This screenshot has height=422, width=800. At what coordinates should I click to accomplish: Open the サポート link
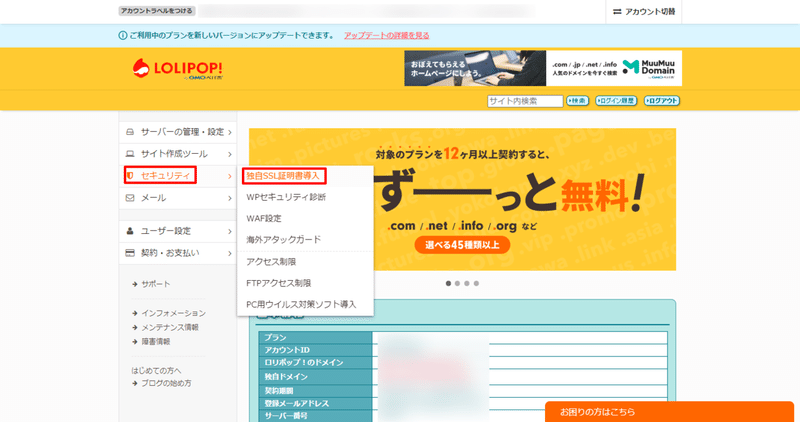click(x=156, y=284)
